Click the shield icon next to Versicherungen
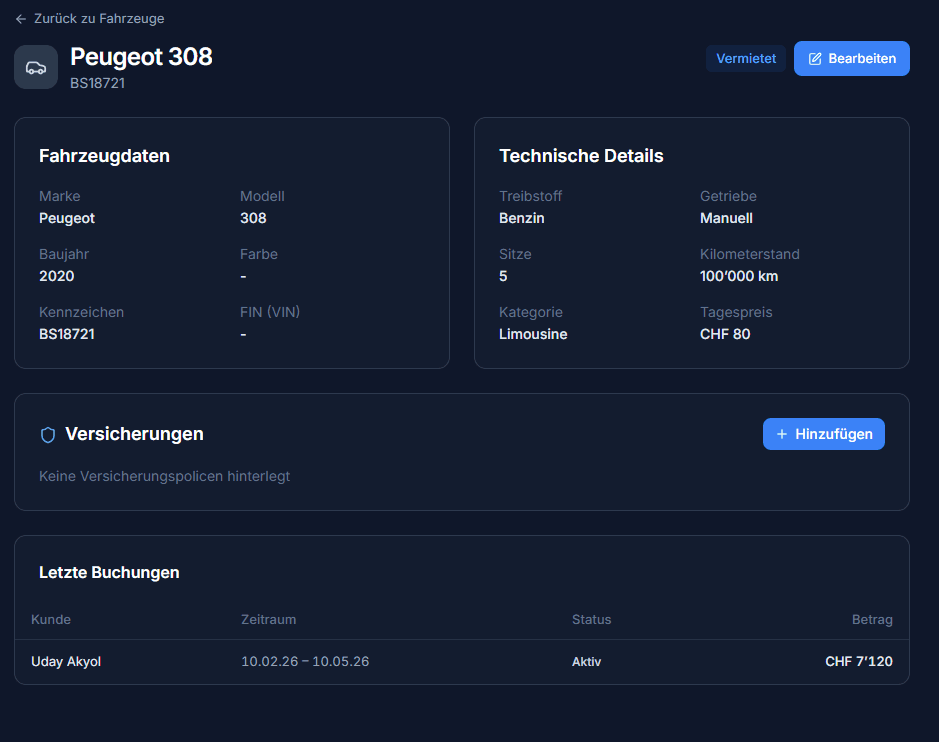939x742 pixels. click(48, 435)
